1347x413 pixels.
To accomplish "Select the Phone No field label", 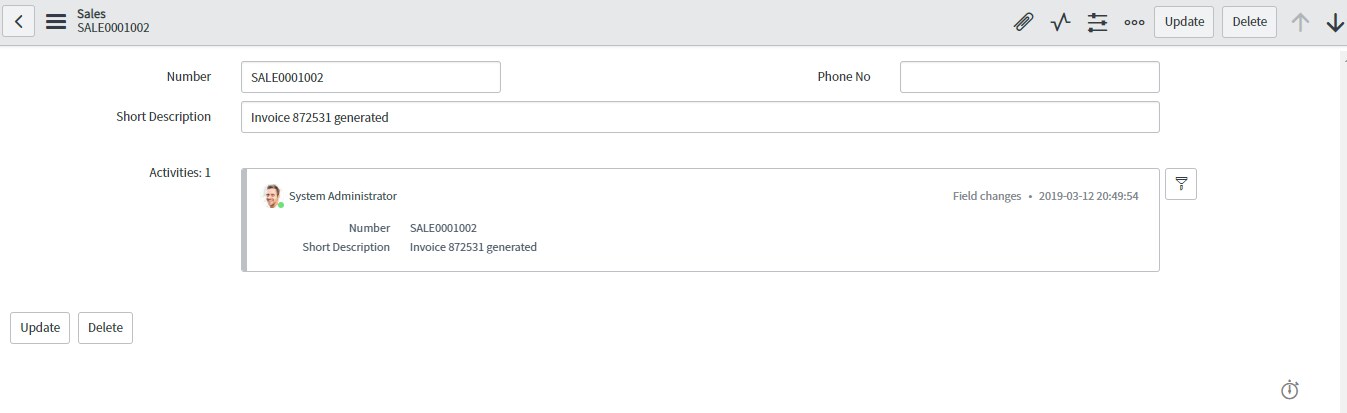I will coord(844,77).
